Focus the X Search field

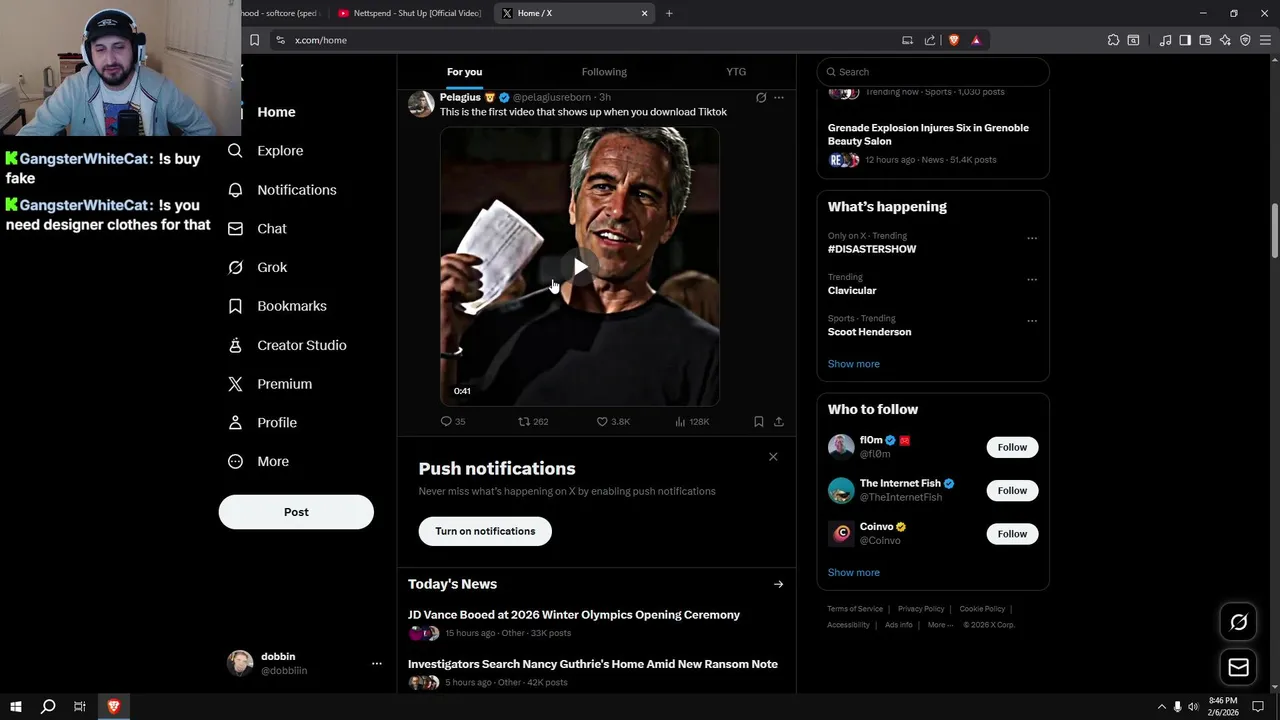[933, 72]
